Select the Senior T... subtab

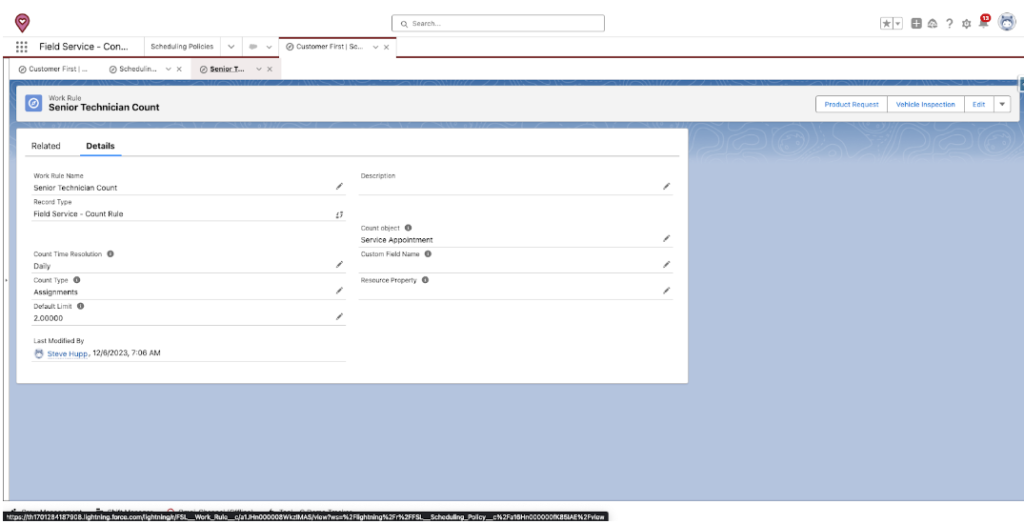point(223,69)
